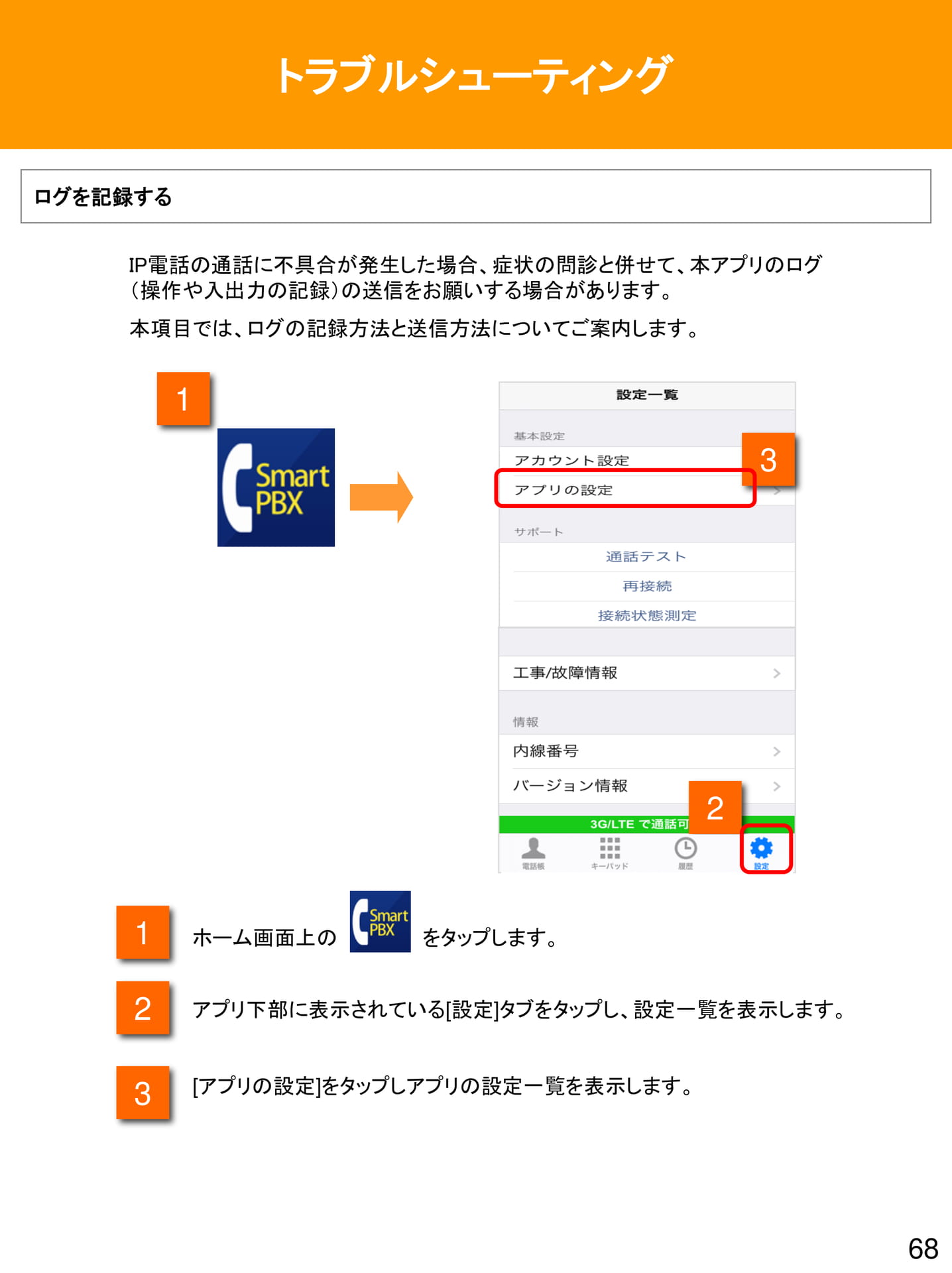Tap the 再接続 link
Screen dimensions: 952x1273
coord(647,586)
